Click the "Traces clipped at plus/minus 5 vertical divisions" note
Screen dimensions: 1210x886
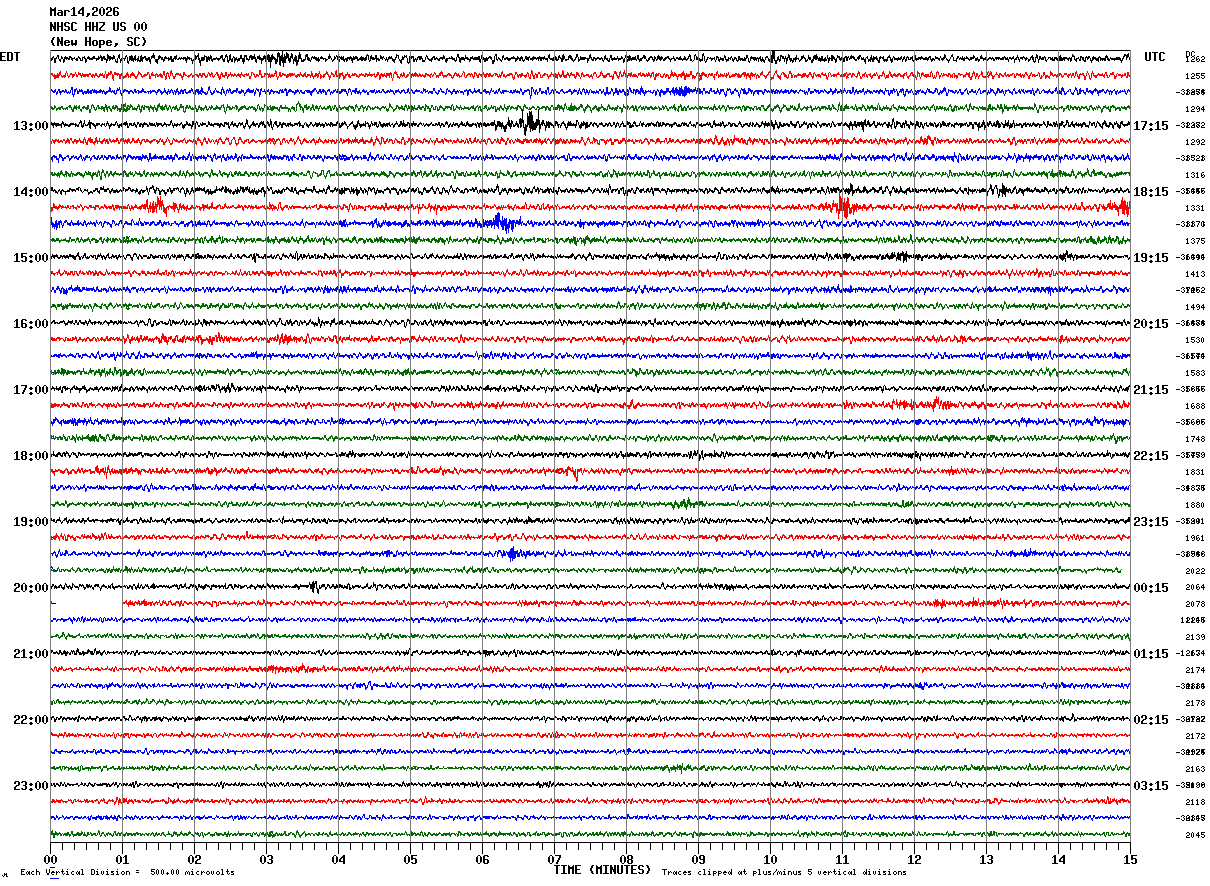point(784,873)
